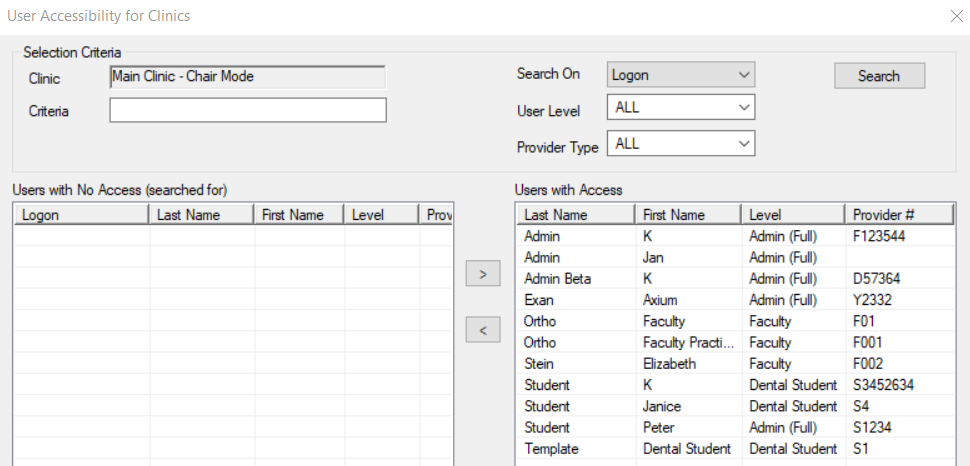The image size is (970, 466).
Task: Sort no-access list by Last Name header
Action: [202, 215]
